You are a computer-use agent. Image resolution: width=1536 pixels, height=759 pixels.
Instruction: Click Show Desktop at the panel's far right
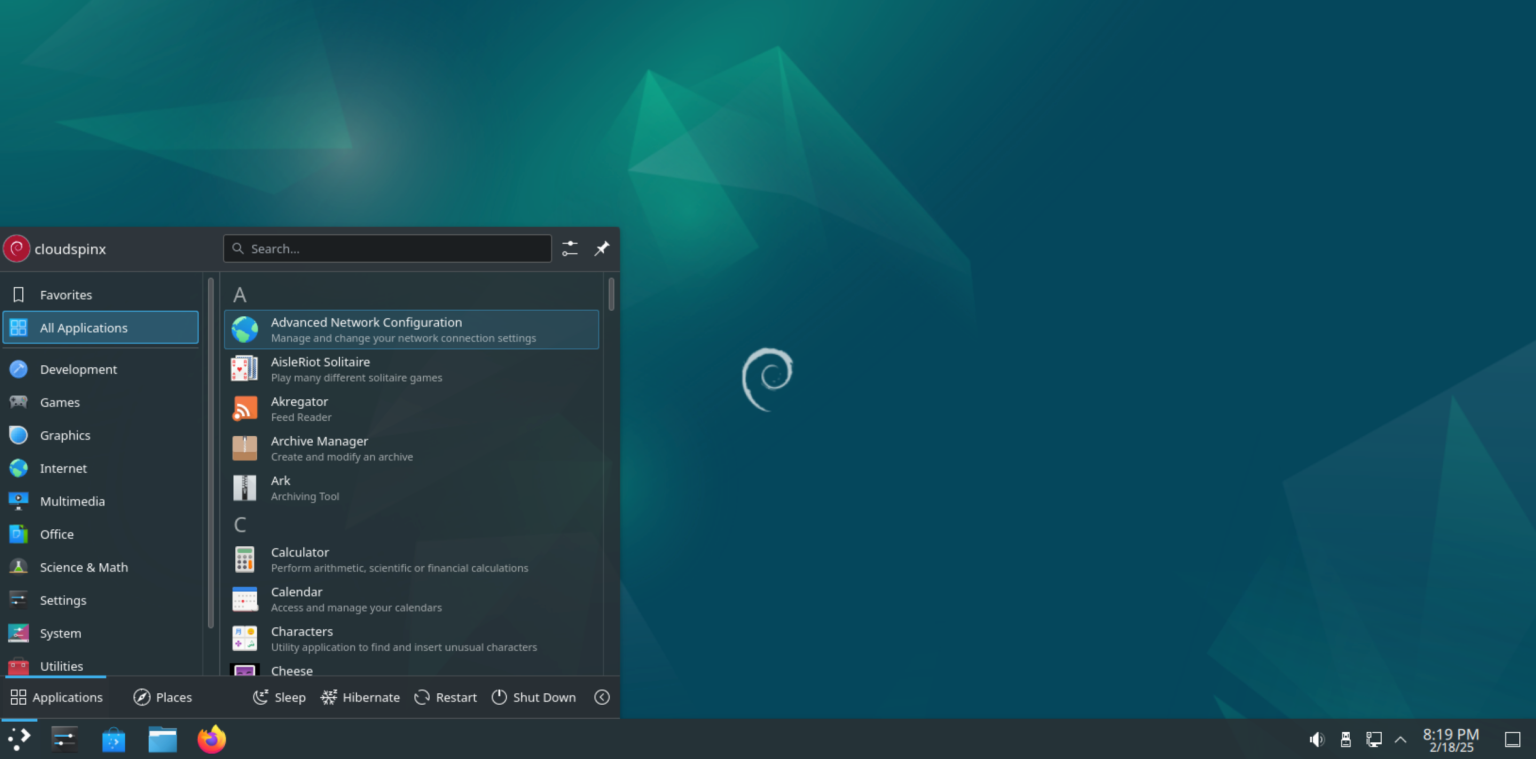point(1511,739)
